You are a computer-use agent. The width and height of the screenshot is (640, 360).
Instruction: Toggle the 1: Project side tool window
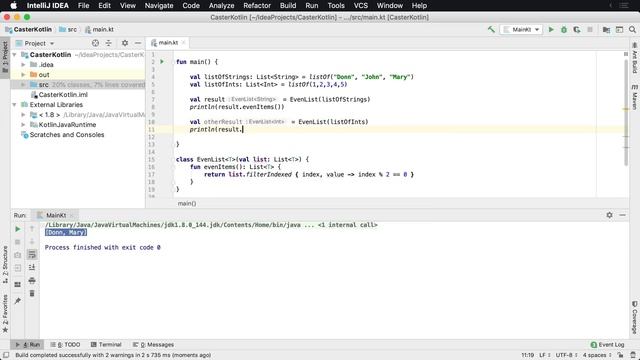5,57
